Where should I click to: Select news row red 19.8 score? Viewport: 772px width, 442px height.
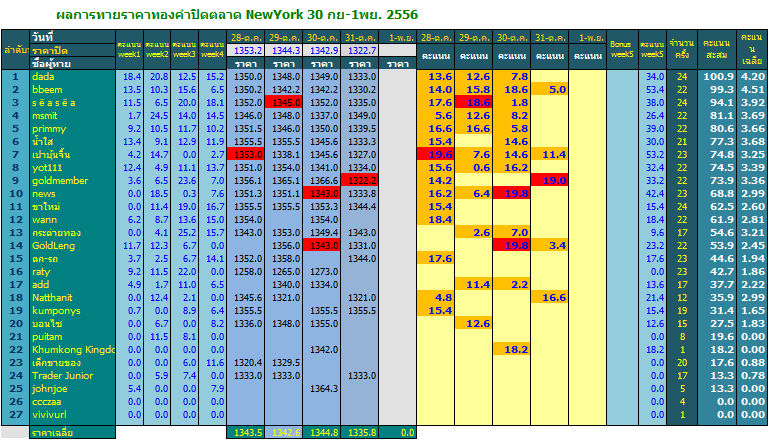click(512, 193)
